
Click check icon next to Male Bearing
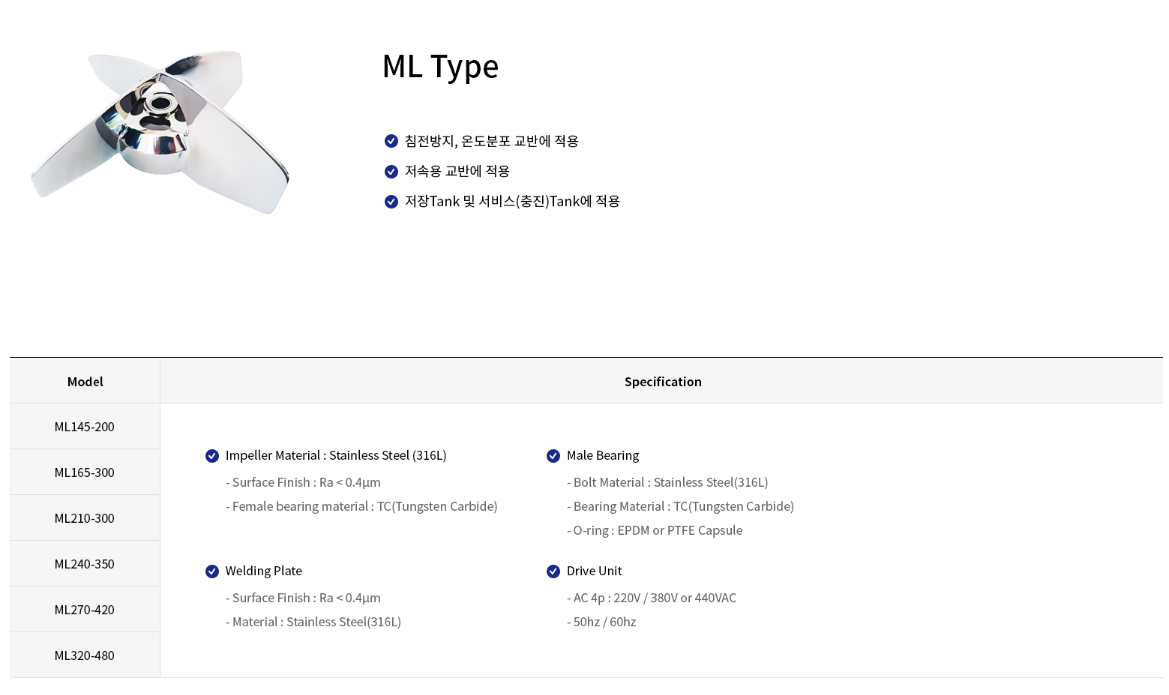[x=553, y=456]
